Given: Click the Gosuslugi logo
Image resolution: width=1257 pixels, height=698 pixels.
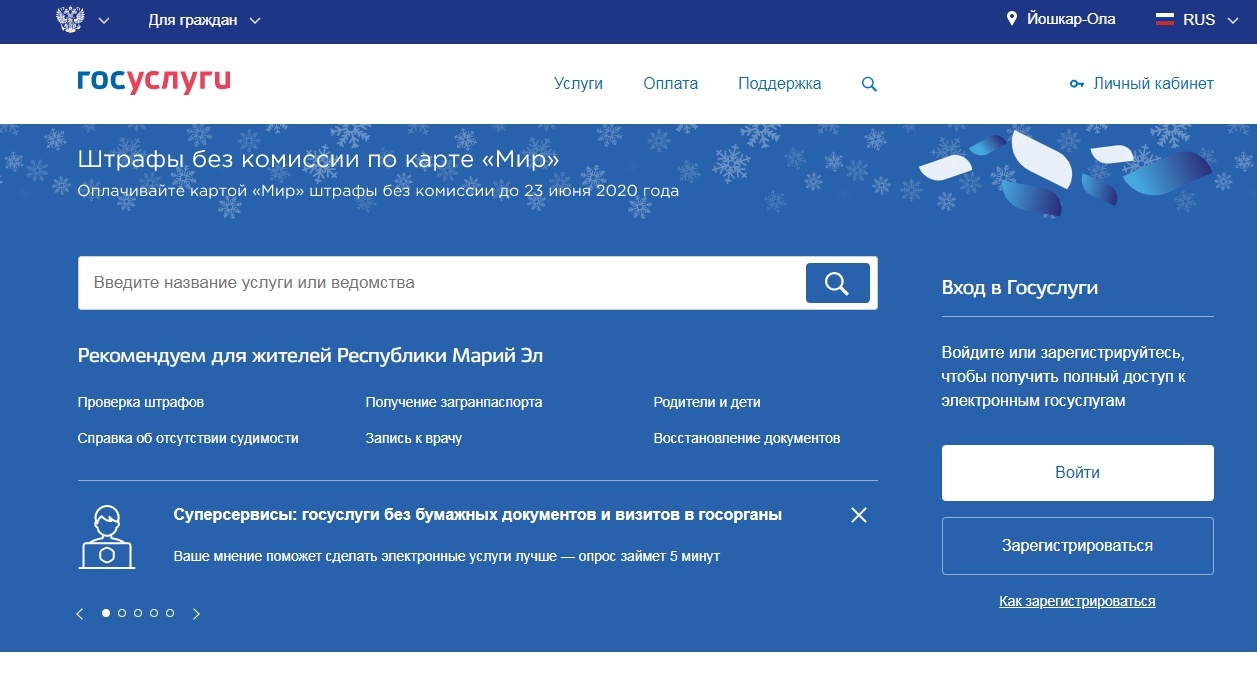Looking at the screenshot, I should 153,83.
